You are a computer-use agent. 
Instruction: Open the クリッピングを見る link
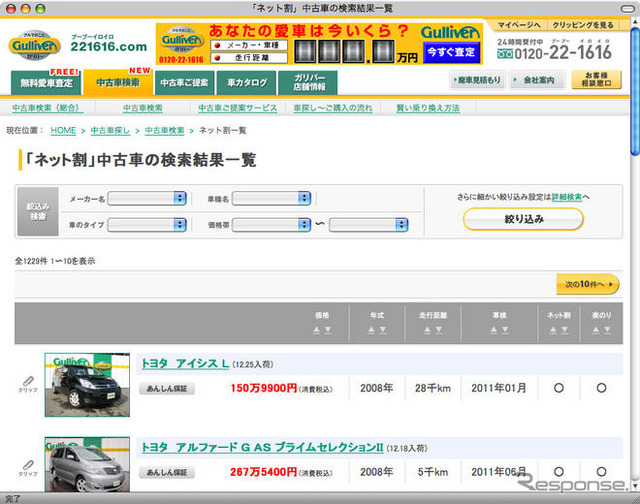pyautogui.click(x=583, y=25)
